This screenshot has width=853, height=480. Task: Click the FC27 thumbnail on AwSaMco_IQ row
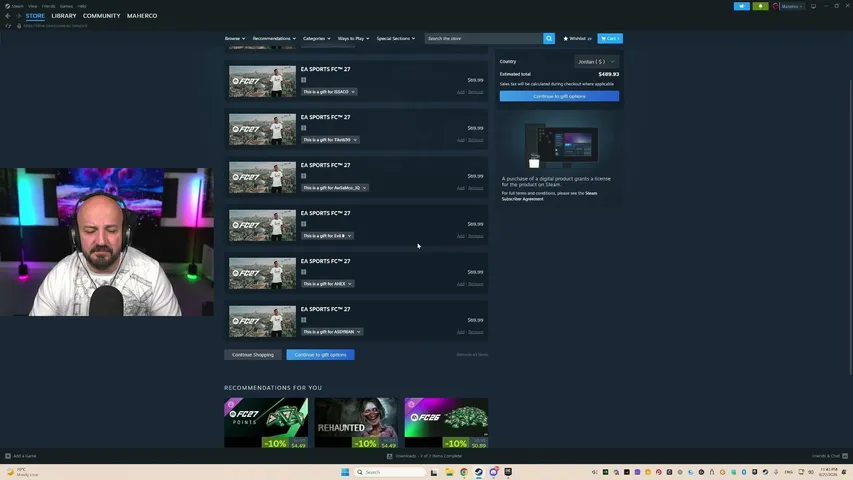[262, 177]
